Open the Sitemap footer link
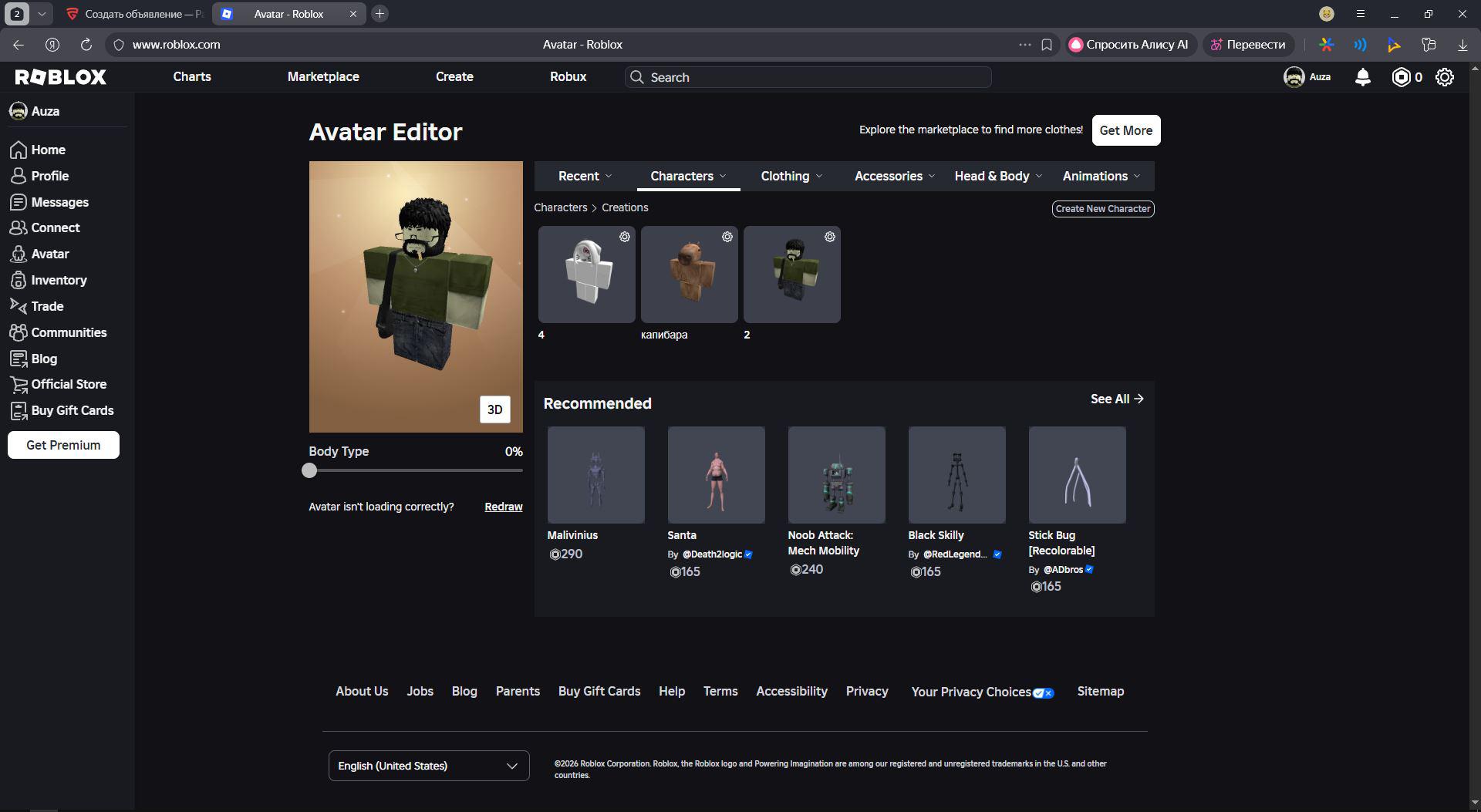Image resolution: width=1481 pixels, height=812 pixels. 1101,692
